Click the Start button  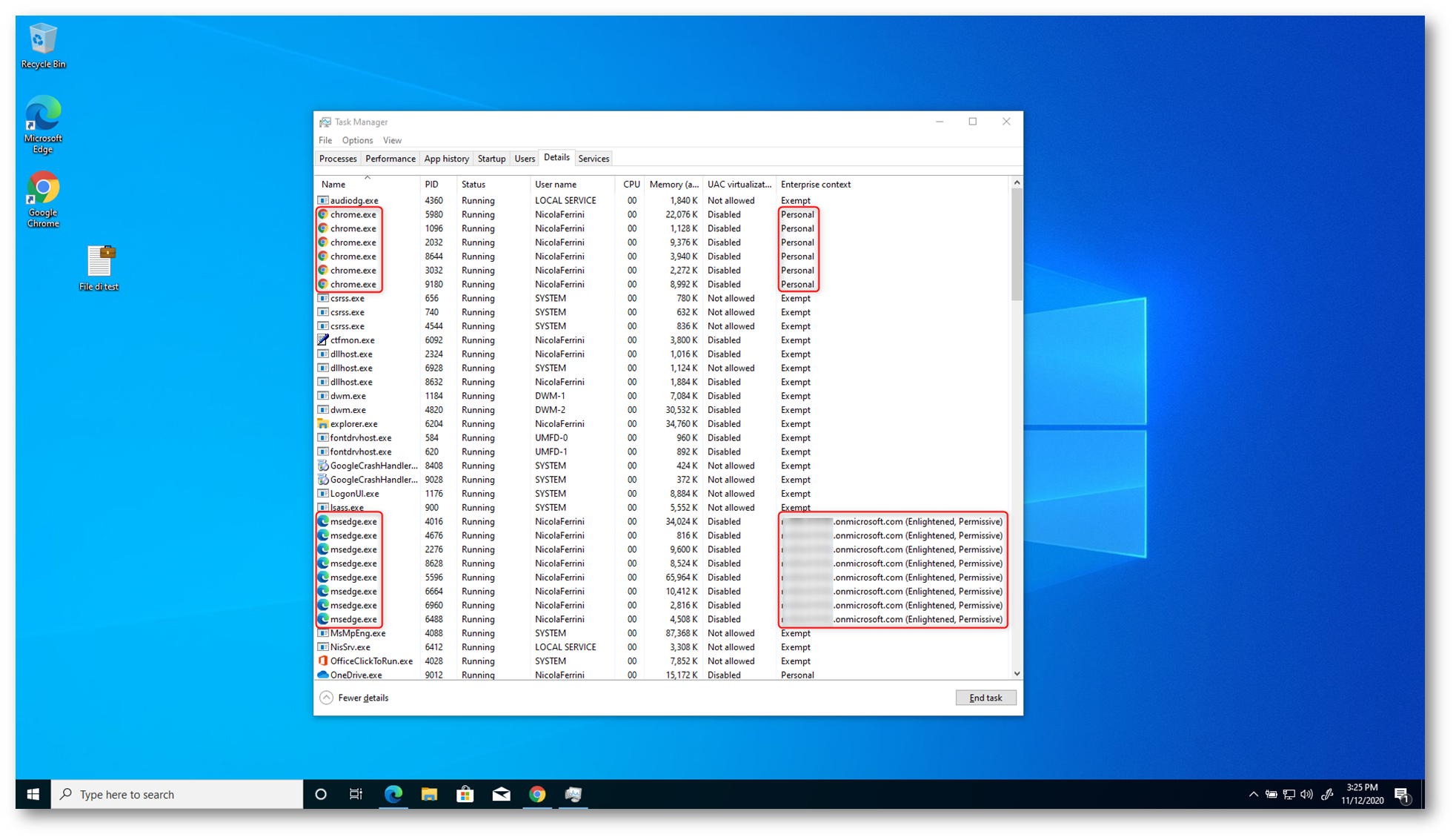pyautogui.click(x=33, y=794)
